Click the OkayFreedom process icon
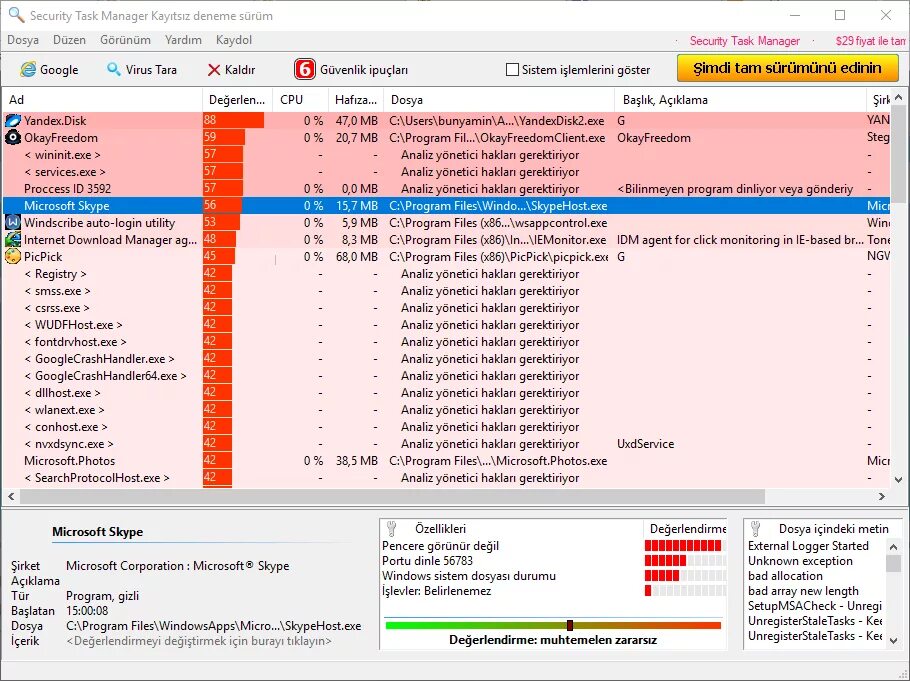 tap(13, 138)
